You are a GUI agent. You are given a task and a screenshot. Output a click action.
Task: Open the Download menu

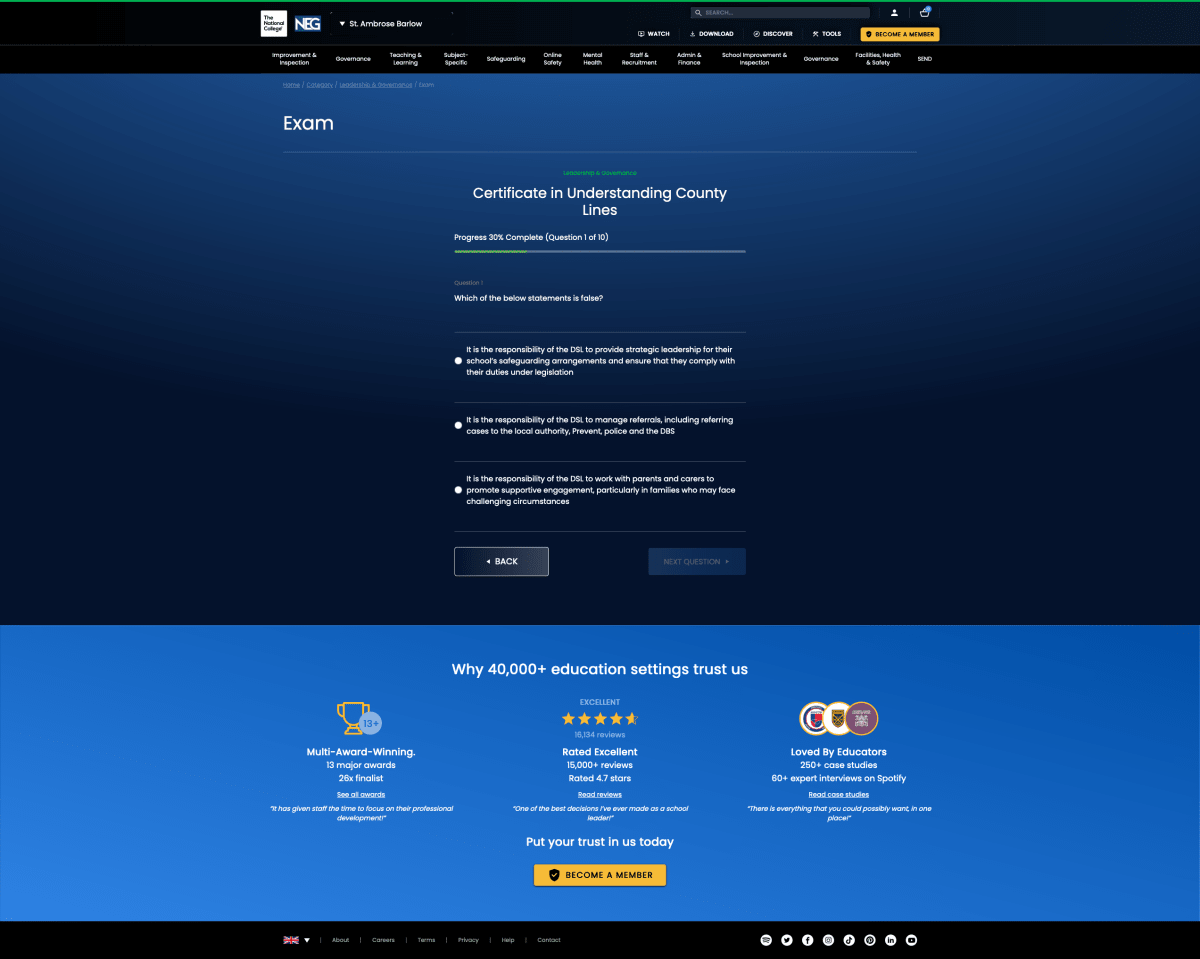pyautogui.click(x=711, y=34)
